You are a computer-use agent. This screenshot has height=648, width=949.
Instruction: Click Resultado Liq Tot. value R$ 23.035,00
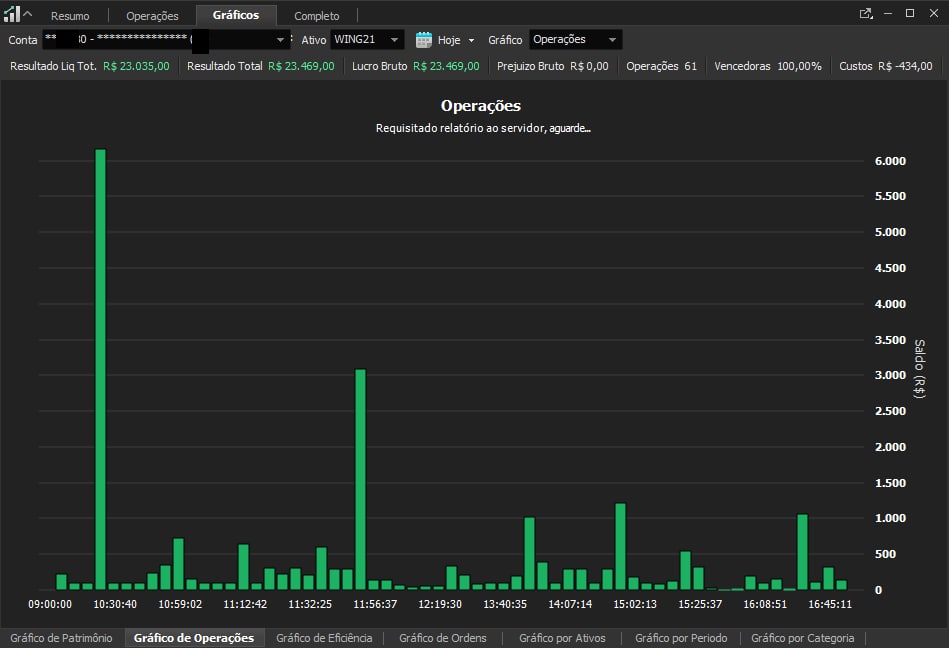[x=136, y=66]
